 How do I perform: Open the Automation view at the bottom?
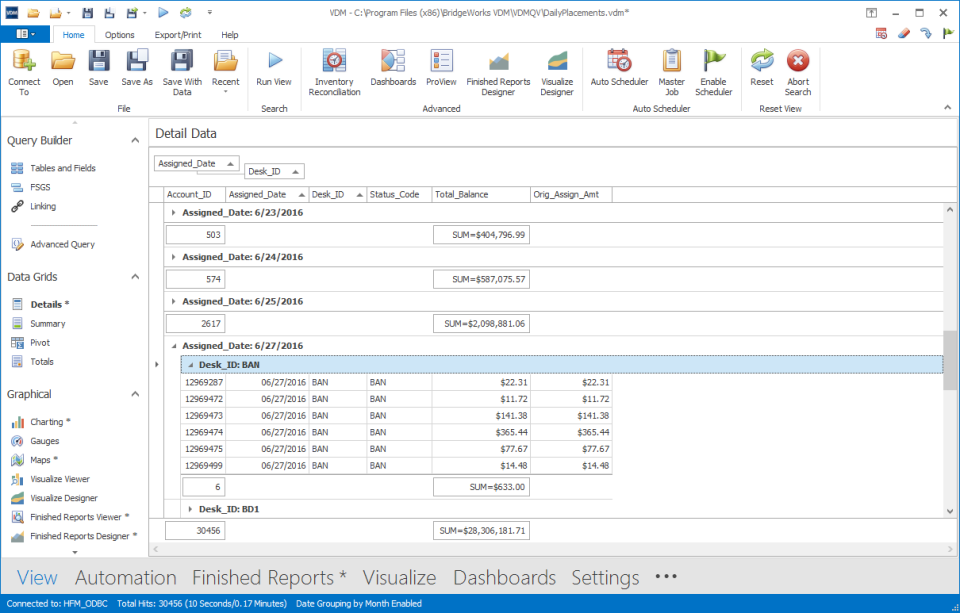[x=126, y=577]
